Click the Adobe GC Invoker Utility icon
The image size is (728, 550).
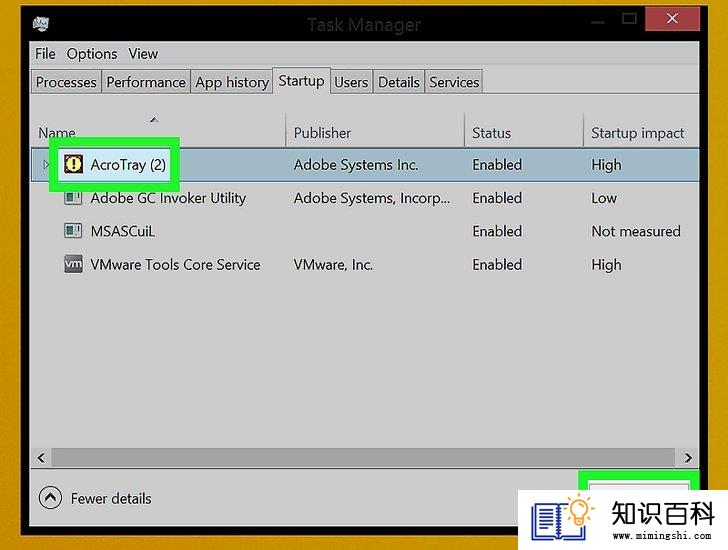pos(73,198)
